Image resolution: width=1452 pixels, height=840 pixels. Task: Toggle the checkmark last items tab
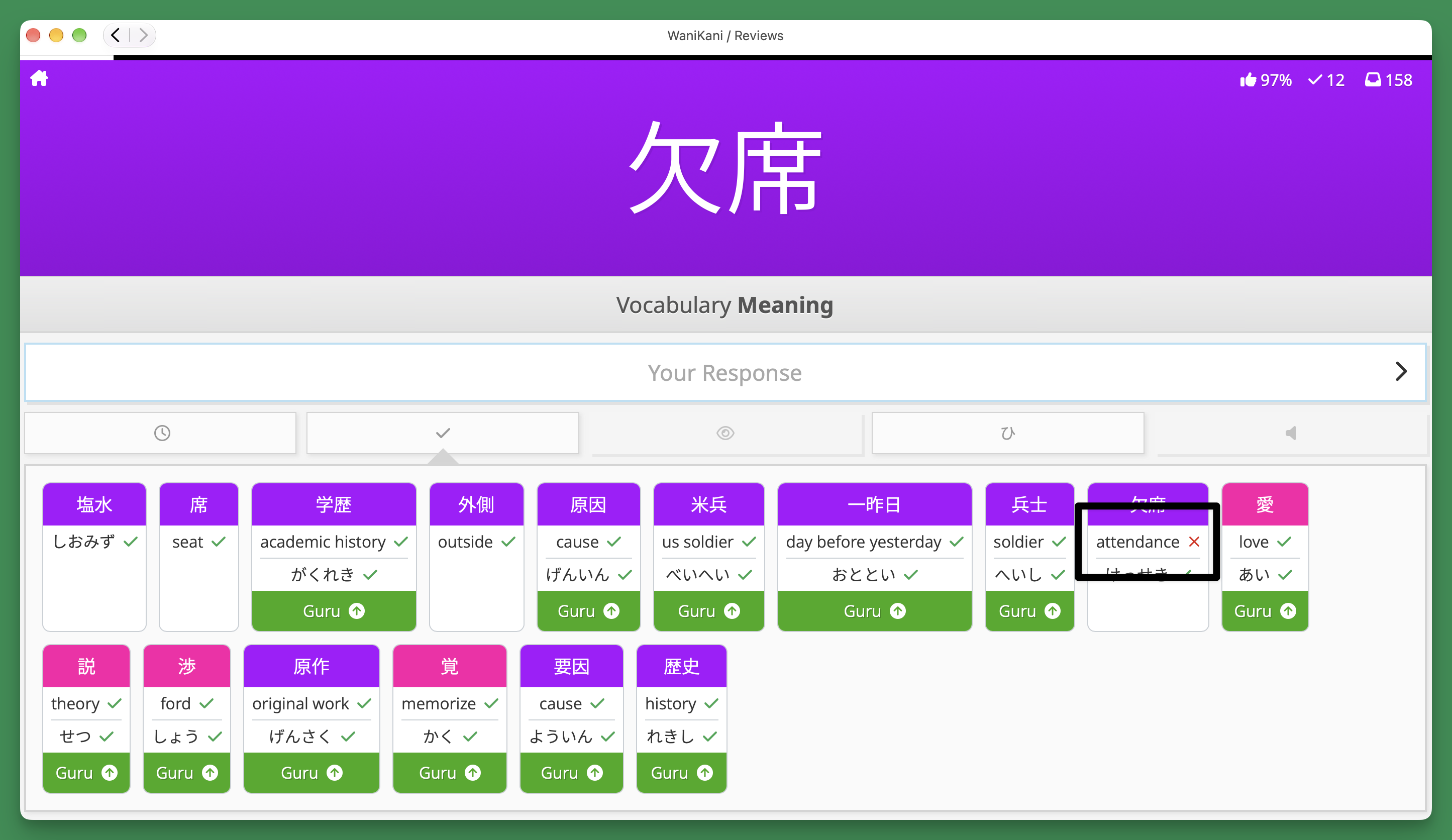(x=443, y=433)
